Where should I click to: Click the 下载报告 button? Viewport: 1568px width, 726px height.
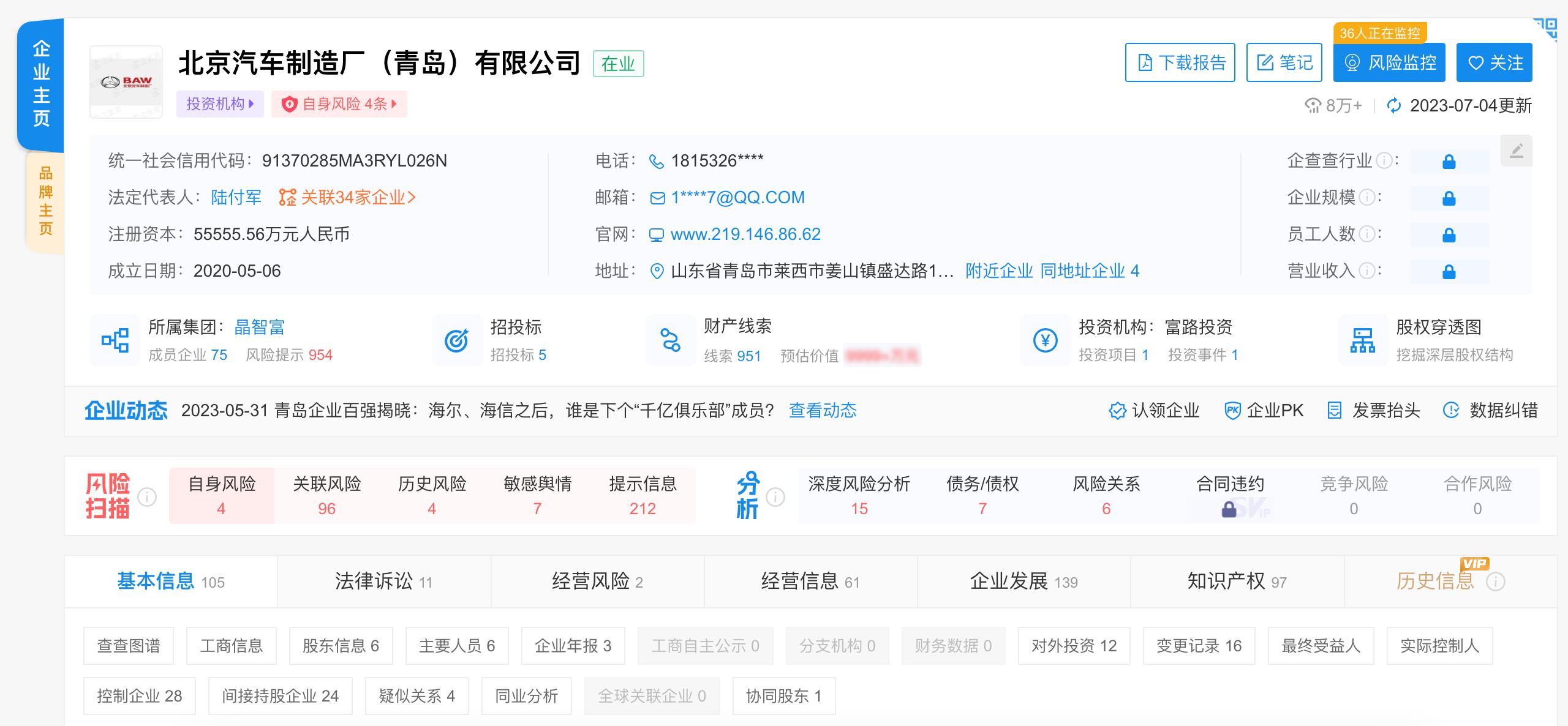[1180, 62]
